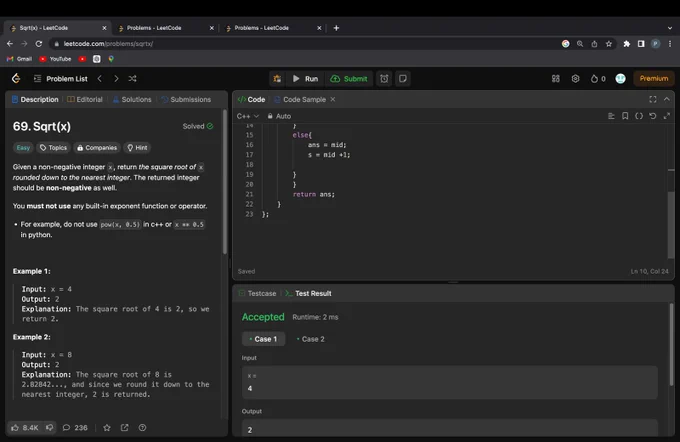The image size is (680, 442).
Task: Switch to the Submissions tab
Action: click(x=186, y=99)
